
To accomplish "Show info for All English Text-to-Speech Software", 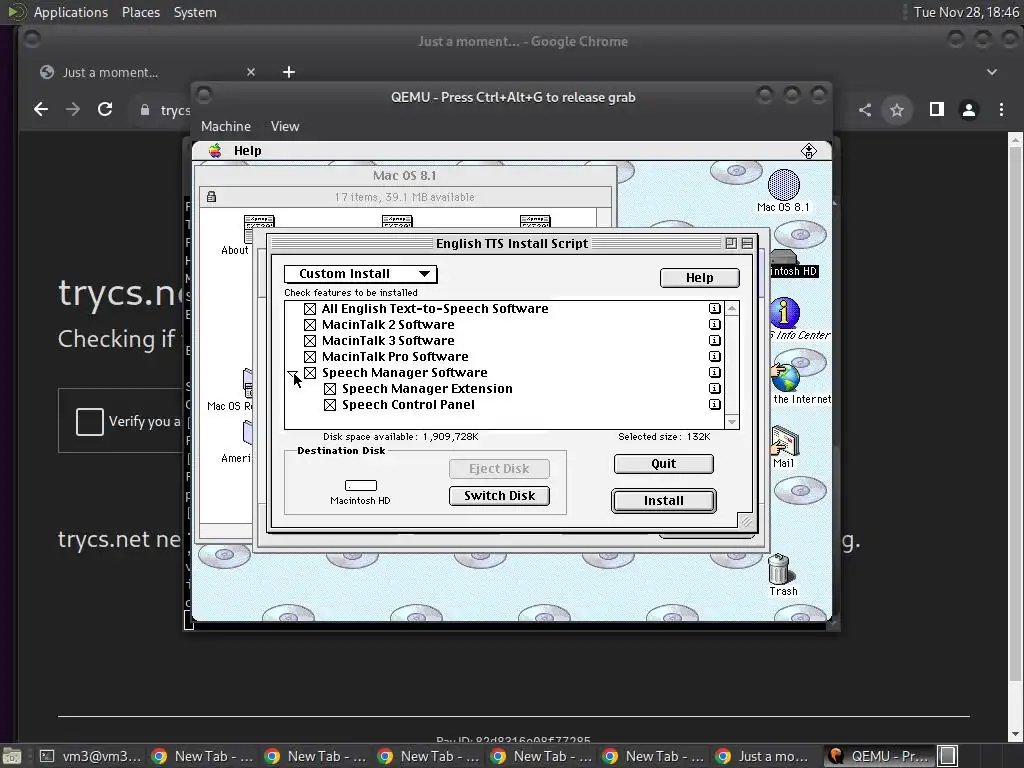I will click(x=714, y=308).
